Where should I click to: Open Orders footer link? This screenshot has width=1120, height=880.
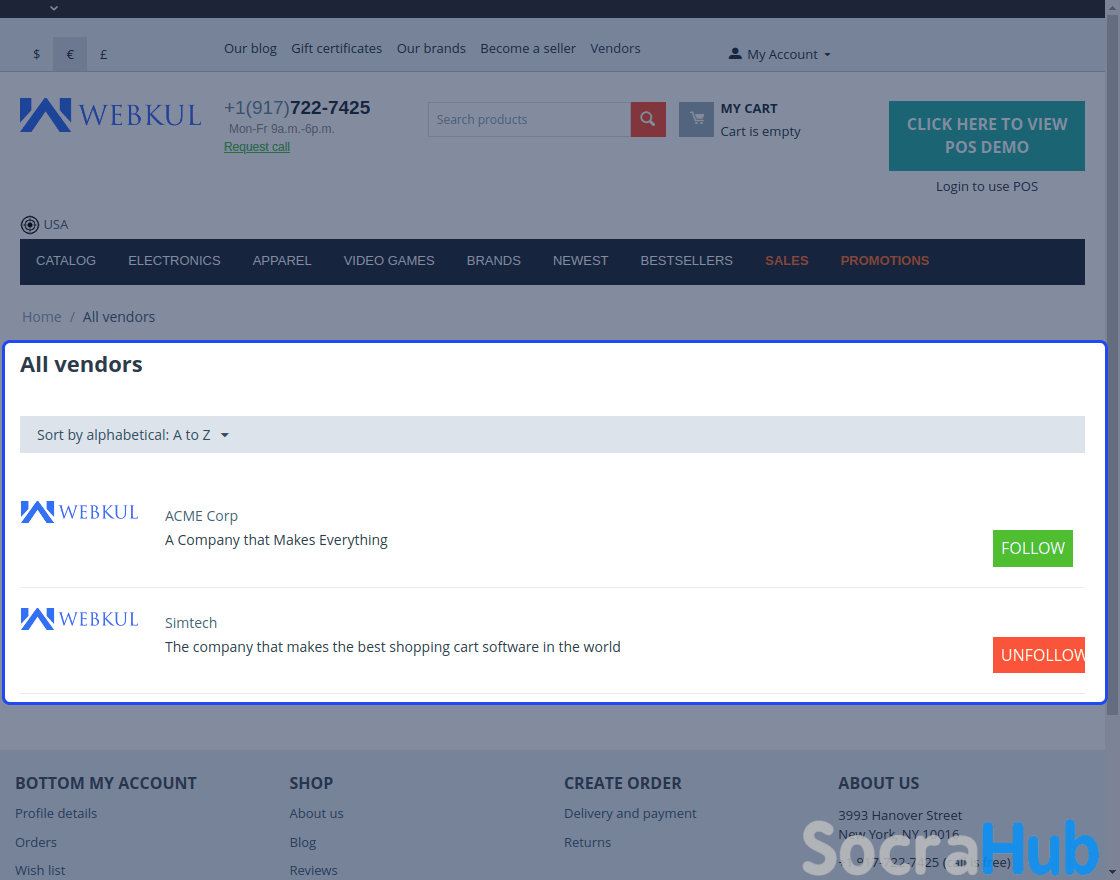[36, 843]
